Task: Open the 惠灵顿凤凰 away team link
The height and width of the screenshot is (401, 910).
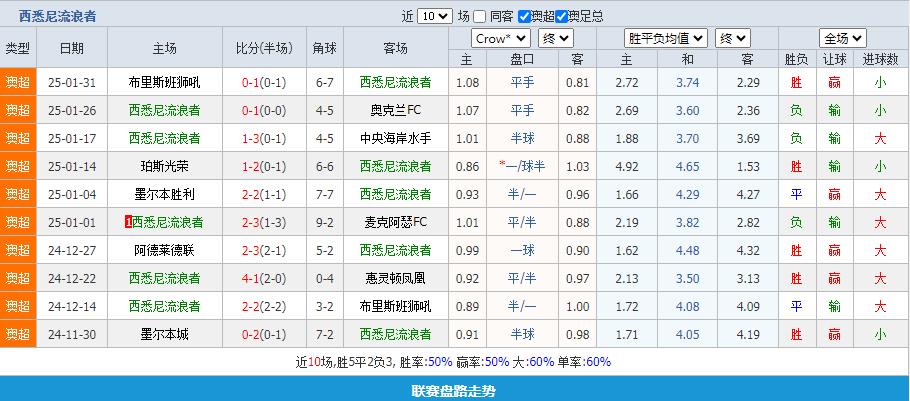Action: [x=395, y=278]
